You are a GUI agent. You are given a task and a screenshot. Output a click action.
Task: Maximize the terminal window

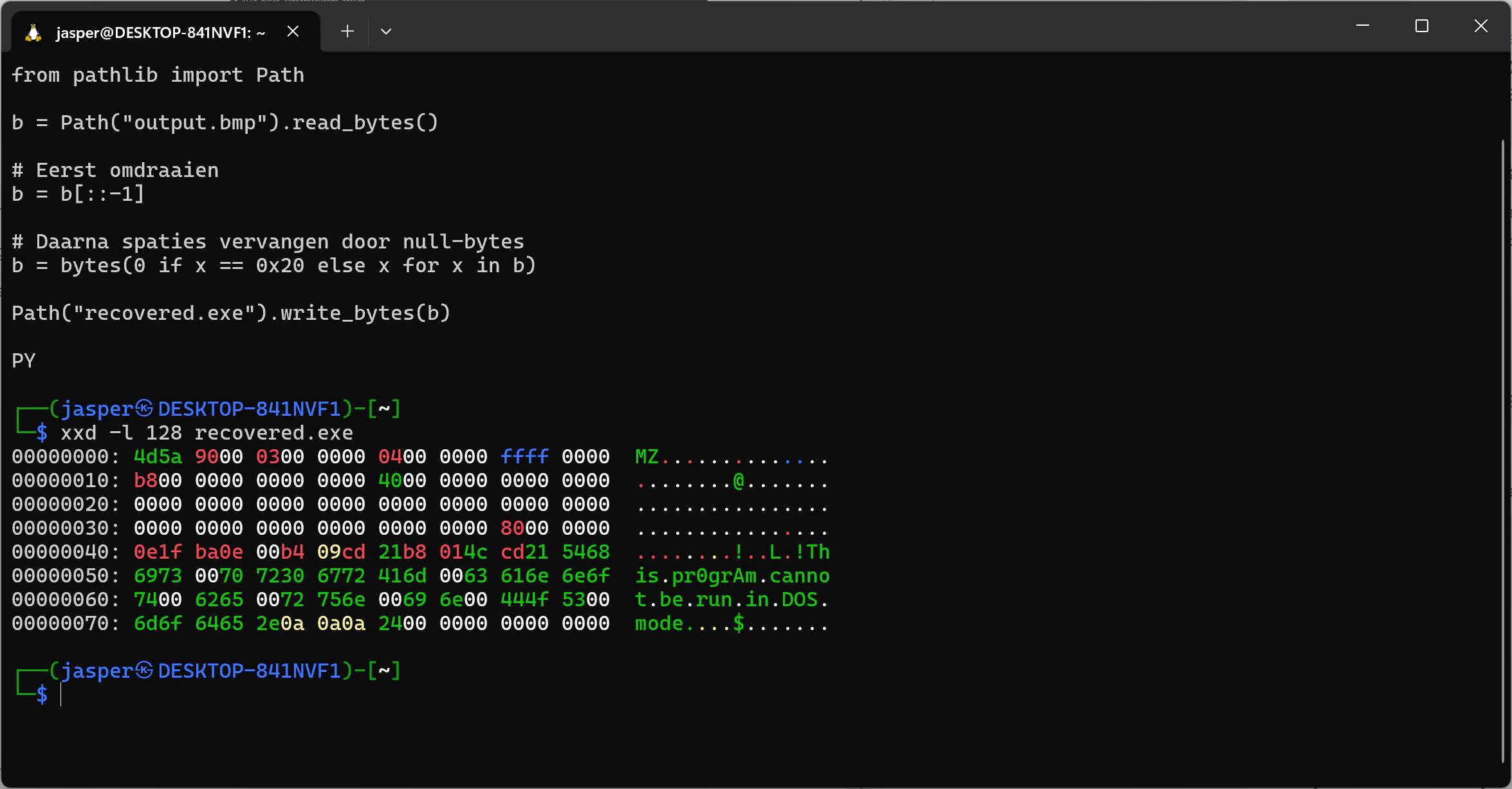[1422, 26]
